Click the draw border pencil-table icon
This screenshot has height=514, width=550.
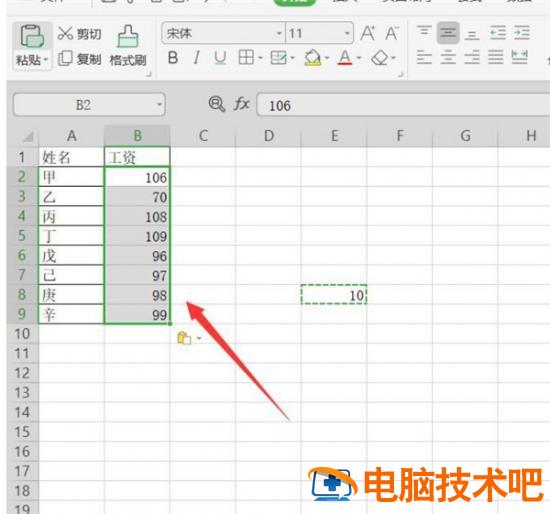click(279, 58)
